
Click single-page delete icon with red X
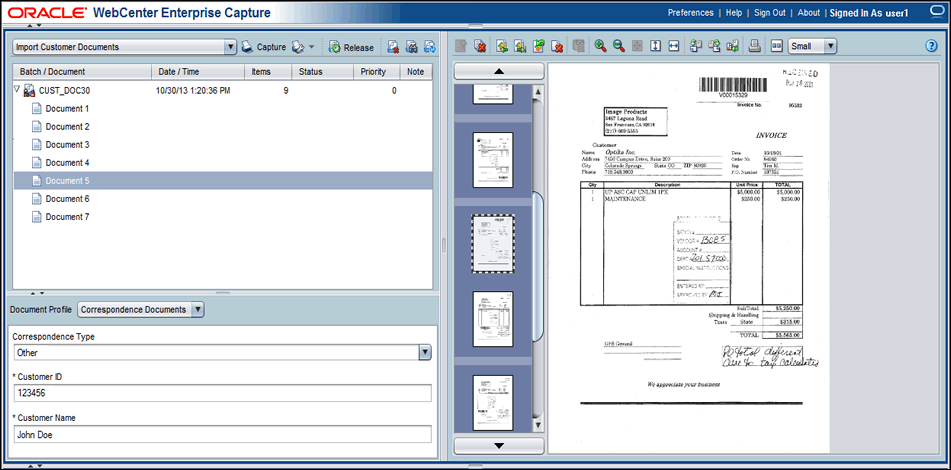click(x=557, y=46)
